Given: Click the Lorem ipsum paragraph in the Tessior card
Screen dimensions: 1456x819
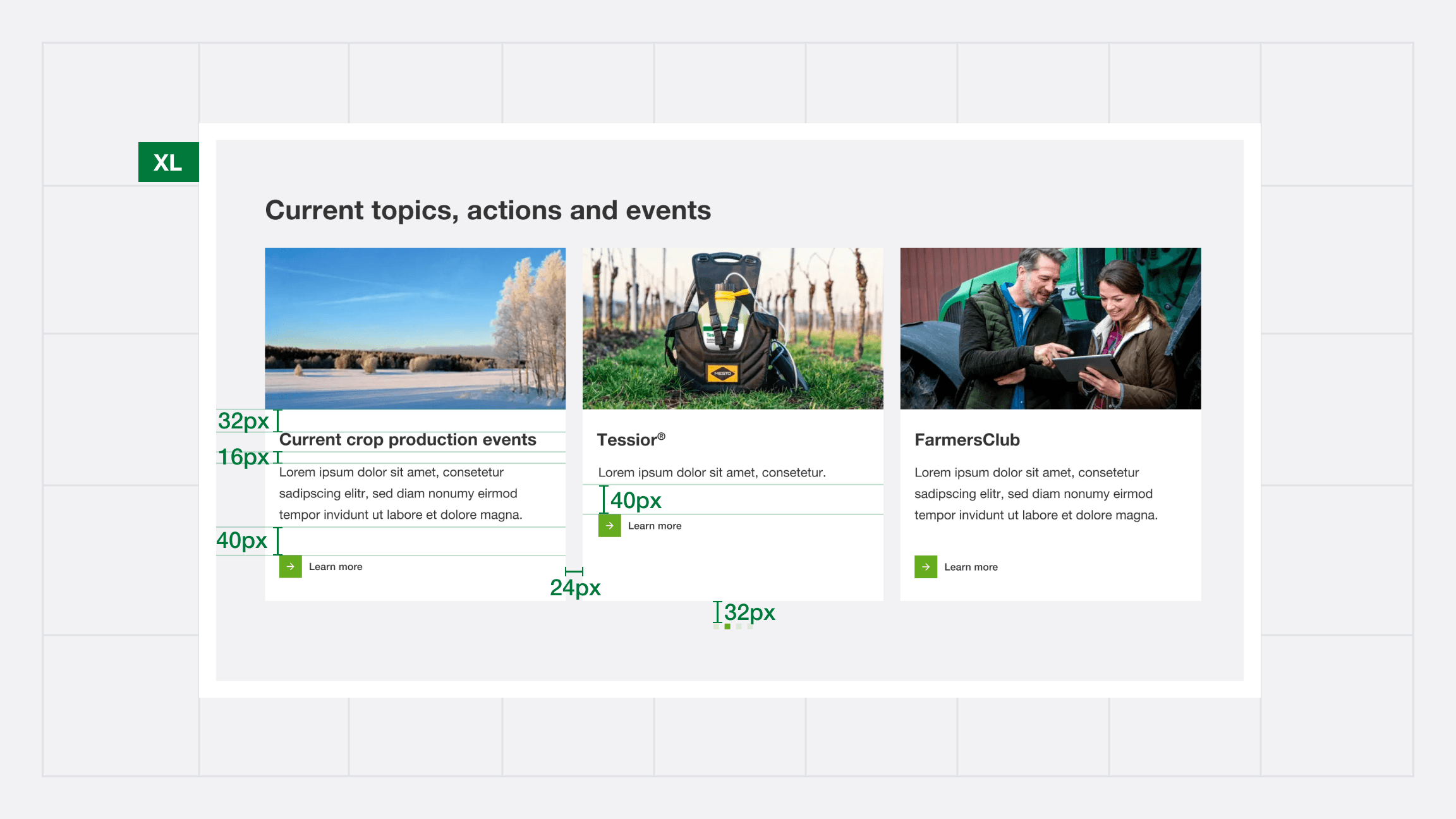Looking at the screenshot, I should [712, 473].
